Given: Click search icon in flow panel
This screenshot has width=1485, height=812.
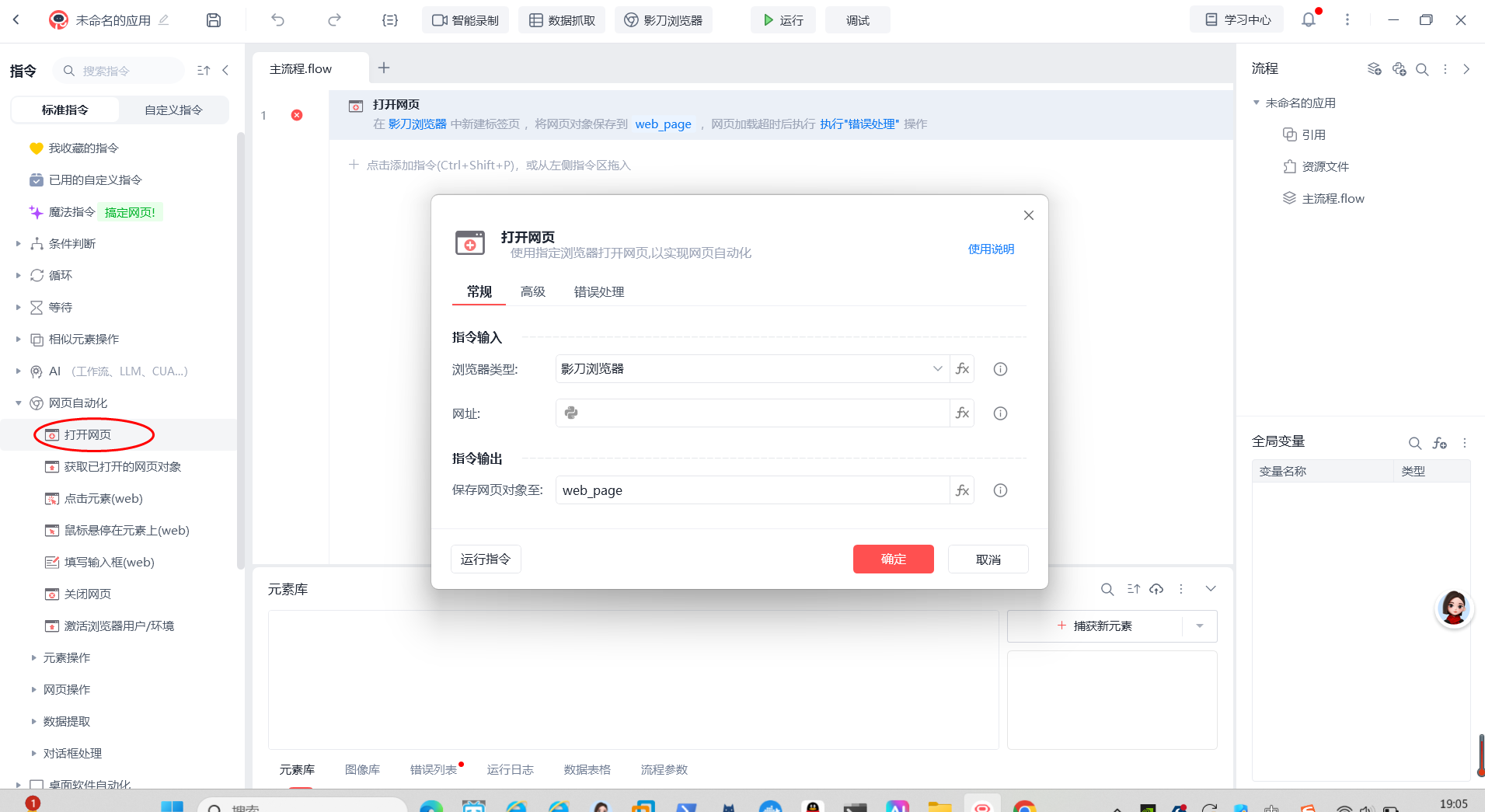Looking at the screenshot, I should [x=1422, y=69].
